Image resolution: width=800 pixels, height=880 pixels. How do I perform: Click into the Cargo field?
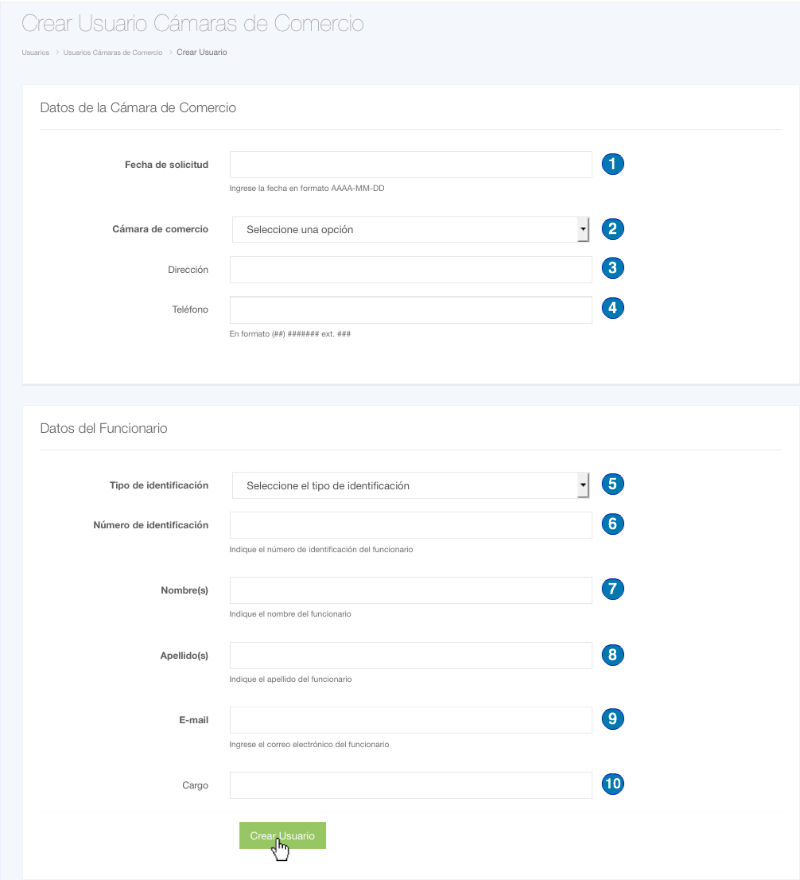pos(410,785)
